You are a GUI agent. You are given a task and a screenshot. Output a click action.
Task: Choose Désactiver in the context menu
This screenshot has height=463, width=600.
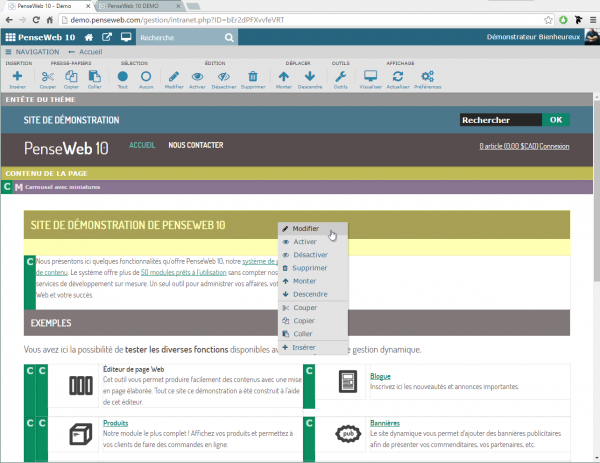click(x=313, y=255)
